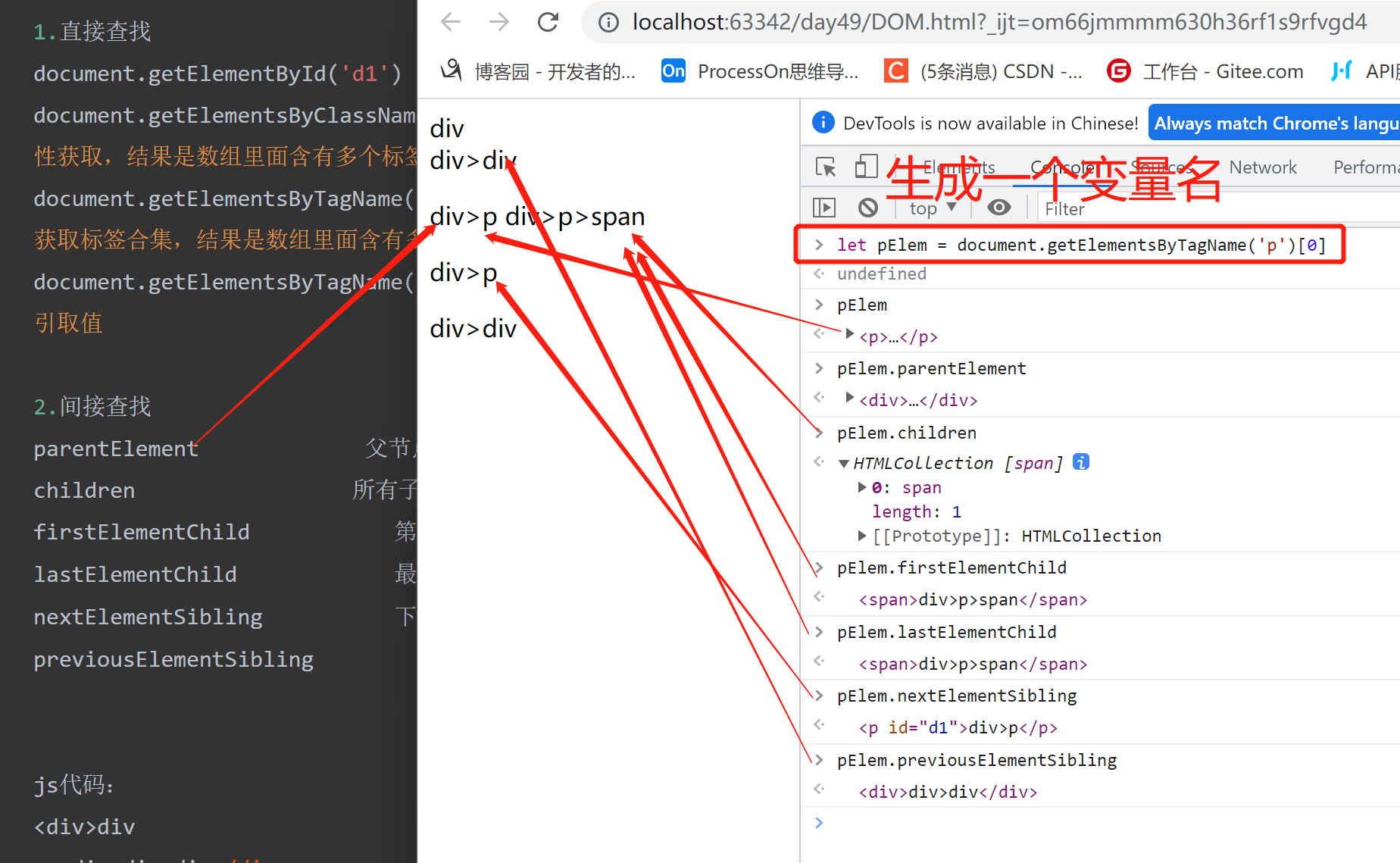The height and width of the screenshot is (863, 1400).
Task: Click the DevTools info notification icon
Action: 823,122
